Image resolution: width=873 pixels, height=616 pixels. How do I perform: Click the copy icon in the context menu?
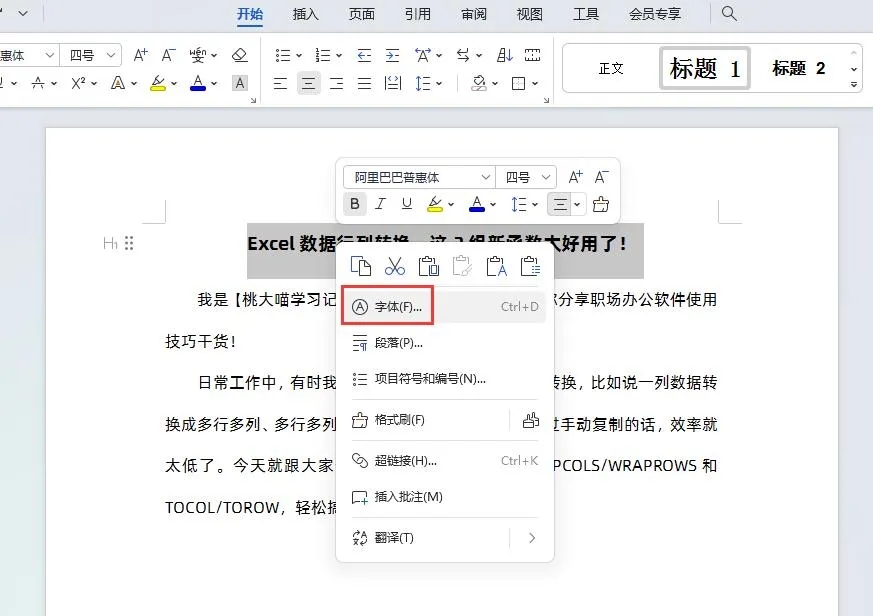(x=361, y=266)
